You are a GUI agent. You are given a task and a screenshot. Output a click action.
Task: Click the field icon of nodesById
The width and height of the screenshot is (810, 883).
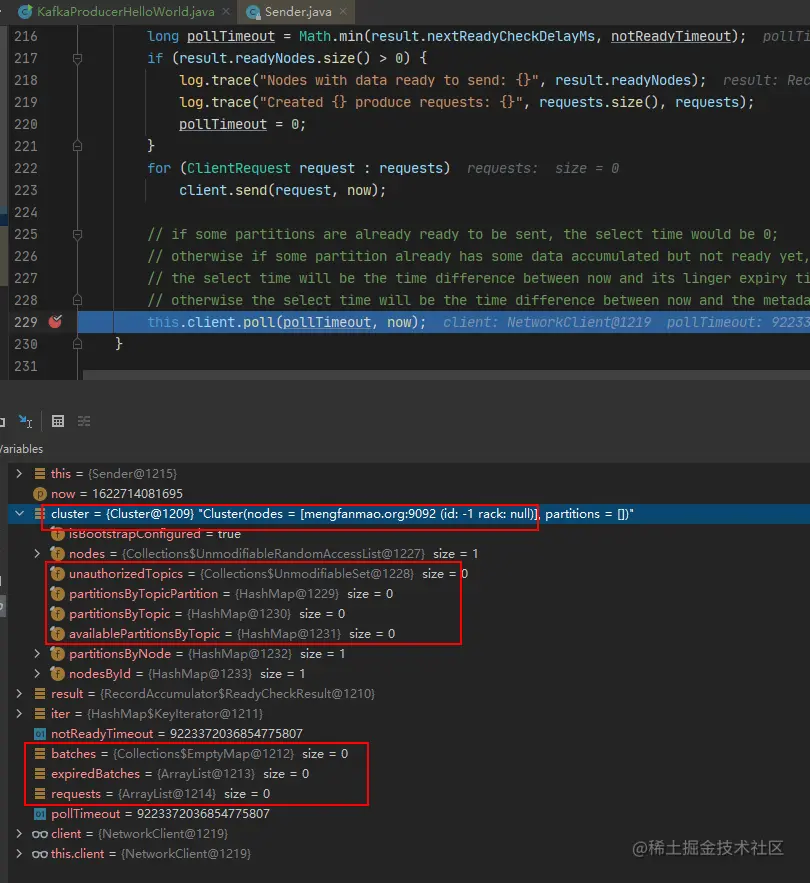57,674
